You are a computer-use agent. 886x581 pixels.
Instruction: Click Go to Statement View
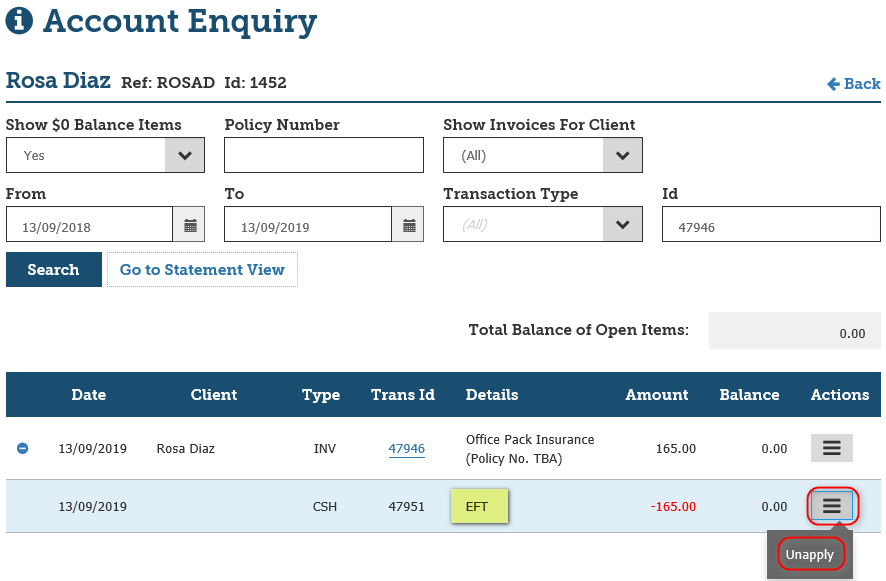[x=202, y=270]
